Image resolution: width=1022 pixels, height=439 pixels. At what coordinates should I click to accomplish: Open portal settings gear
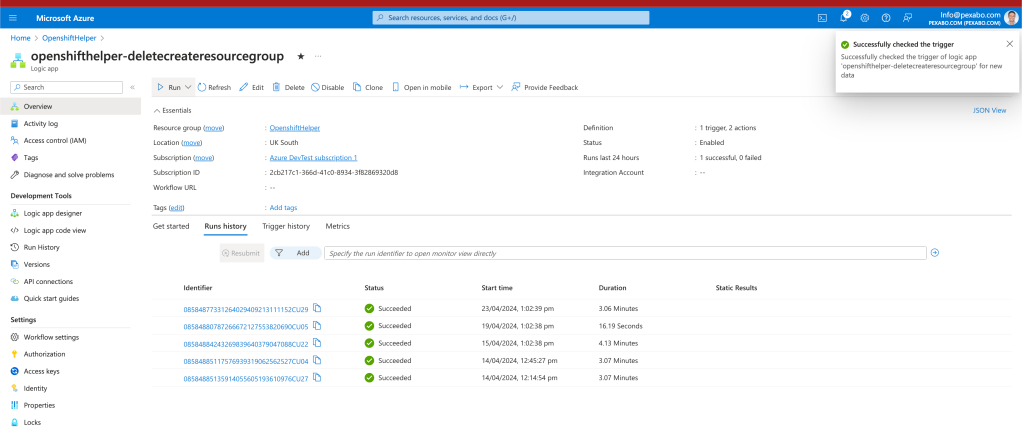point(865,18)
